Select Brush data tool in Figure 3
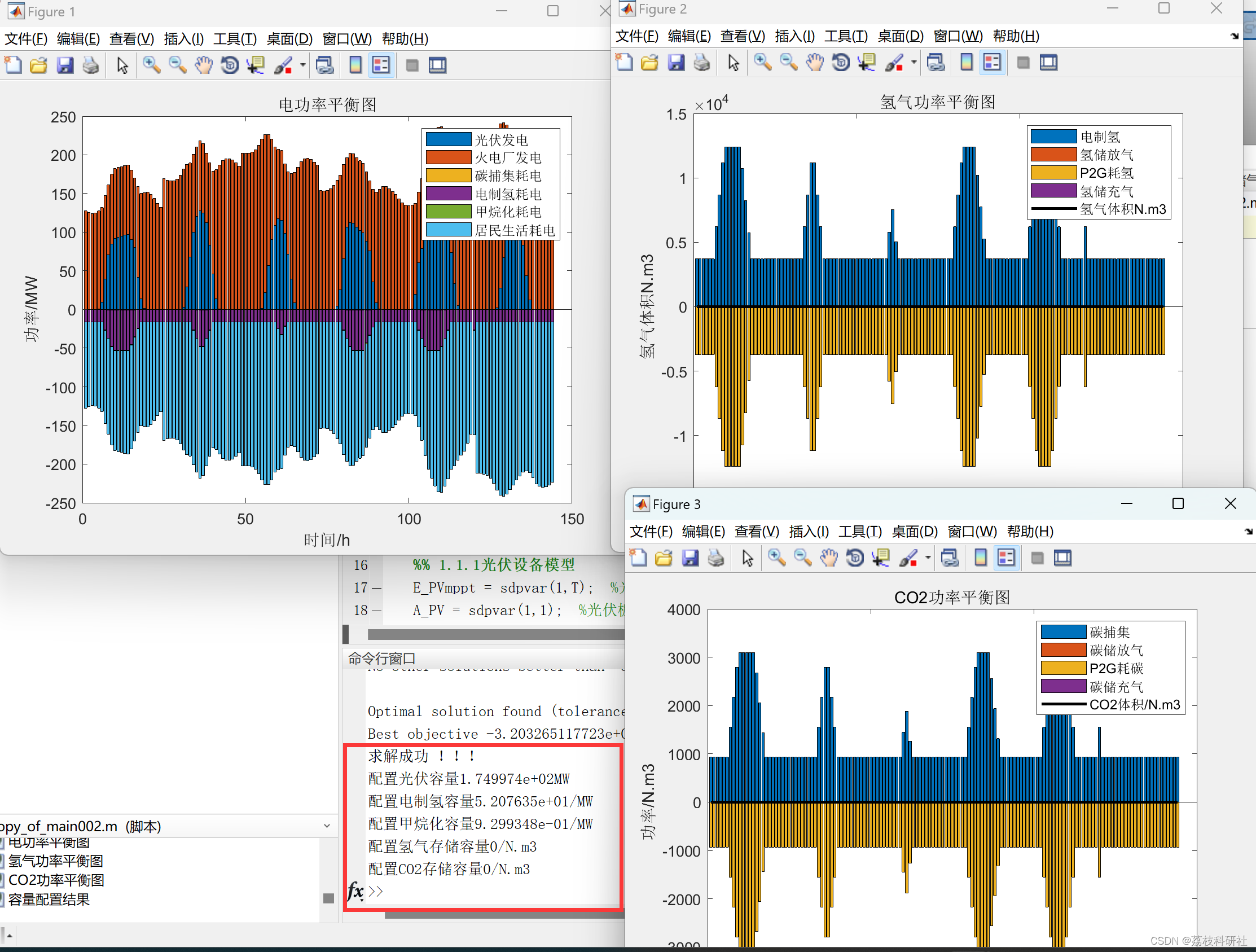This screenshot has width=1256, height=952. coord(908,558)
